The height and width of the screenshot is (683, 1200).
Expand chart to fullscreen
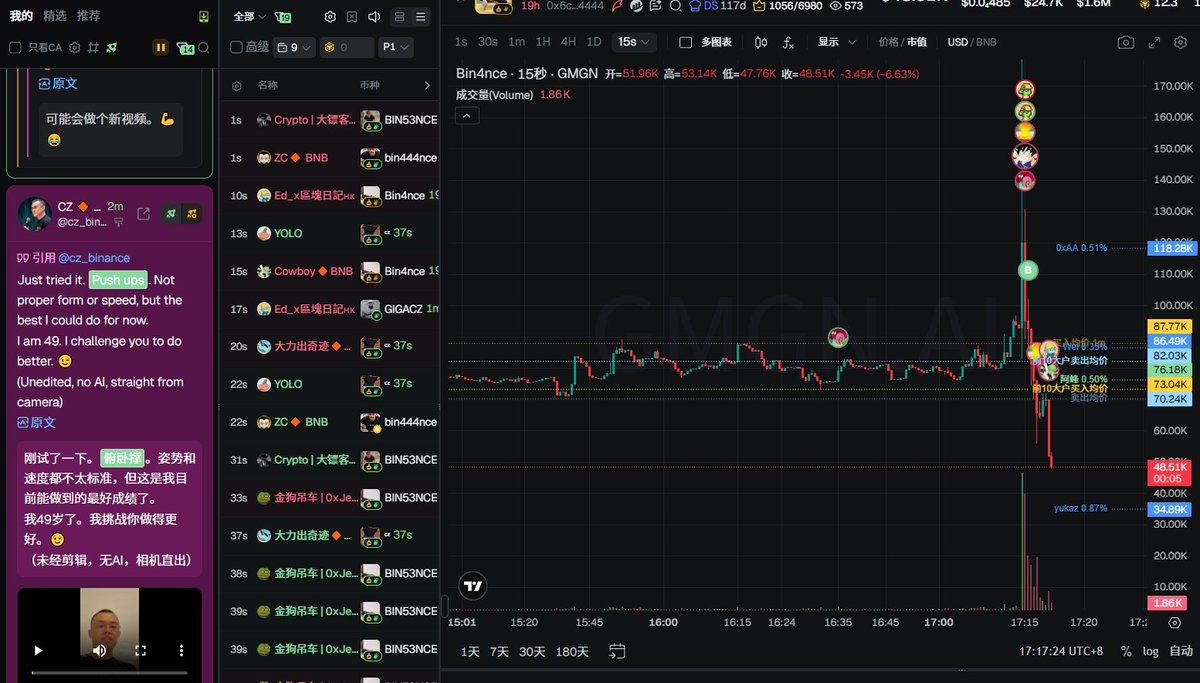[x=1154, y=42]
